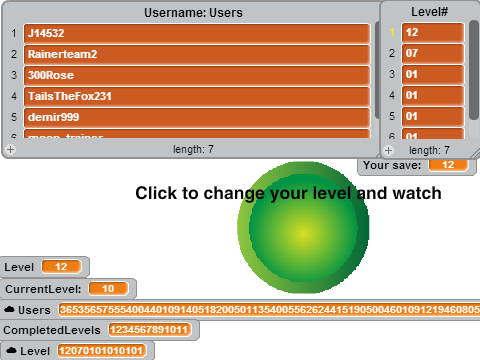Image resolution: width=480 pixels, height=360 pixels.
Task: Click the Level# row 3 value 01
Action: tap(433, 74)
